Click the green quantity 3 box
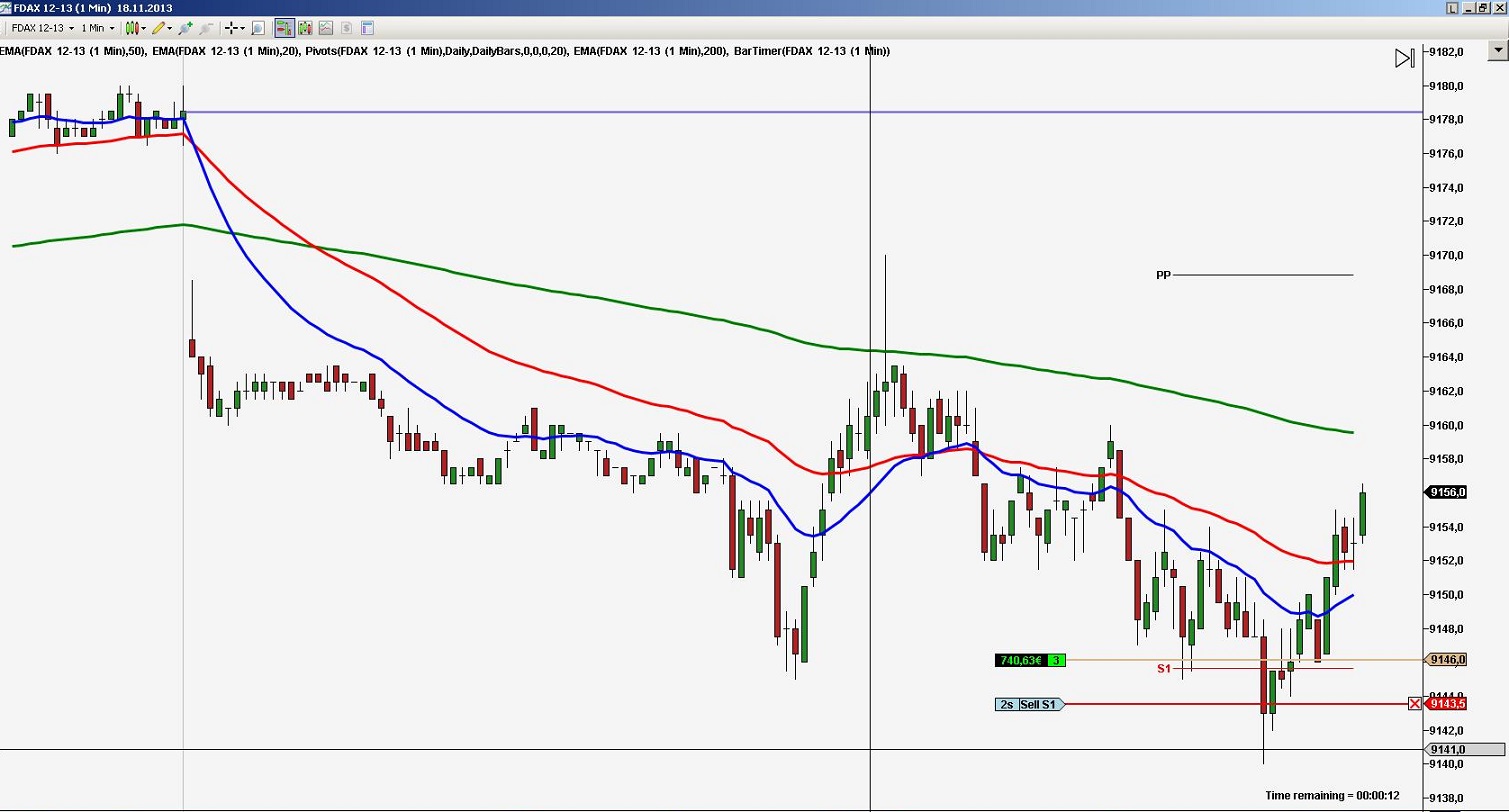 tap(1055, 659)
